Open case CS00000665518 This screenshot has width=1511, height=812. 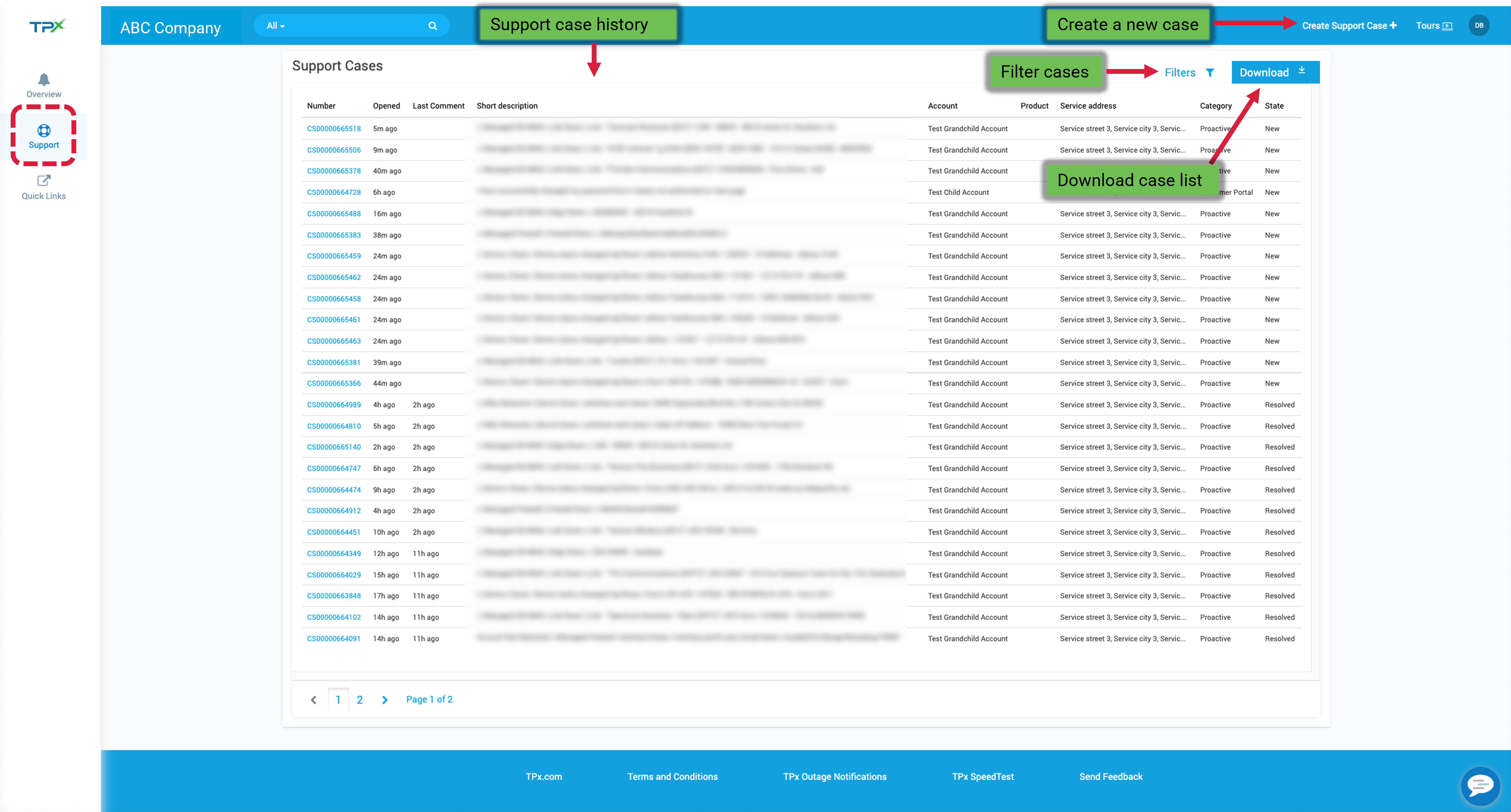click(x=334, y=128)
